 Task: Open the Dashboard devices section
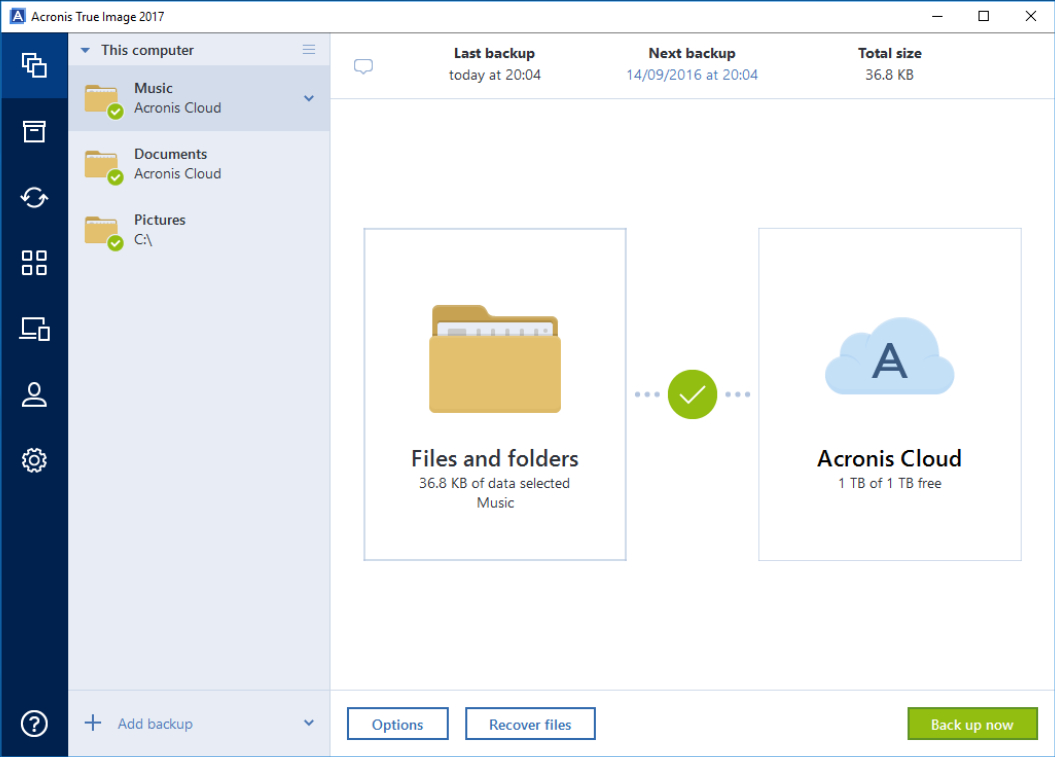click(34, 329)
